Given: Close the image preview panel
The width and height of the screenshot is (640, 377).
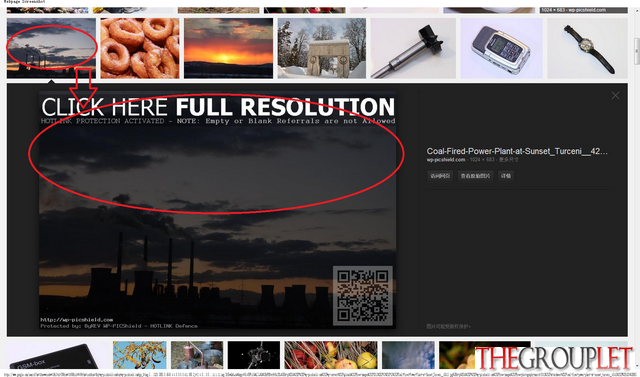Looking at the screenshot, I should (x=615, y=95).
